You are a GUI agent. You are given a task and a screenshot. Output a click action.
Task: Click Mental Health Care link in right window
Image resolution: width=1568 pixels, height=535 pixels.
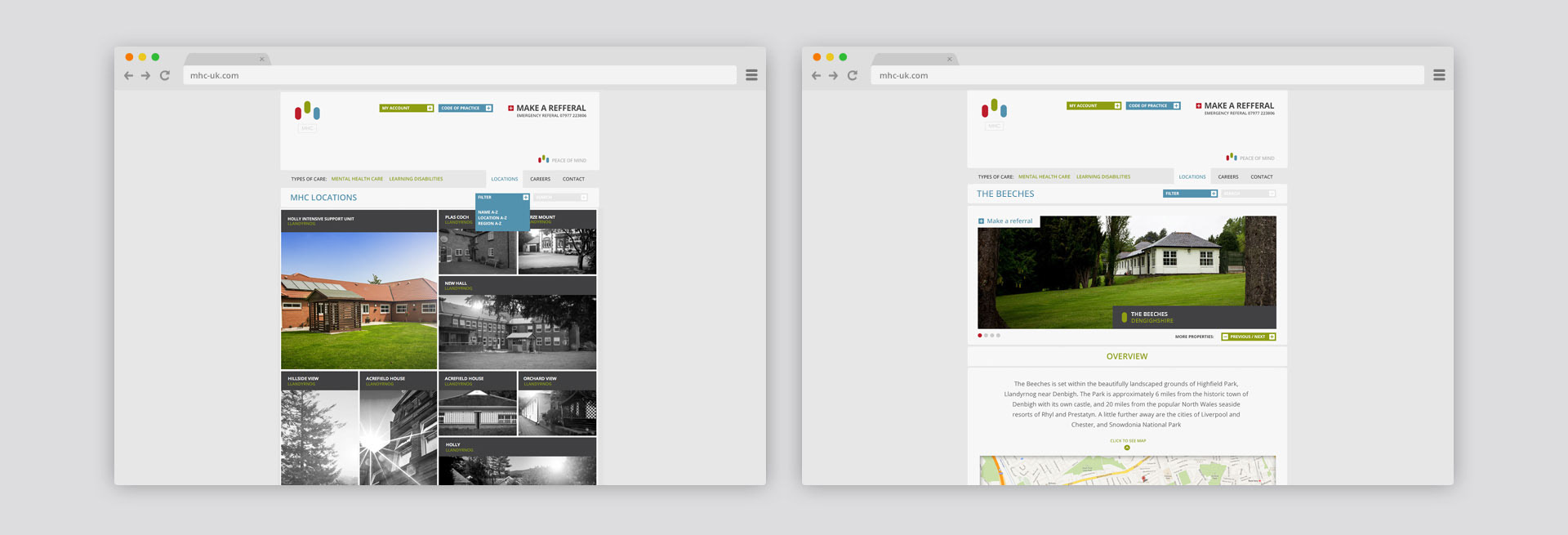pyautogui.click(x=1045, y=176)
